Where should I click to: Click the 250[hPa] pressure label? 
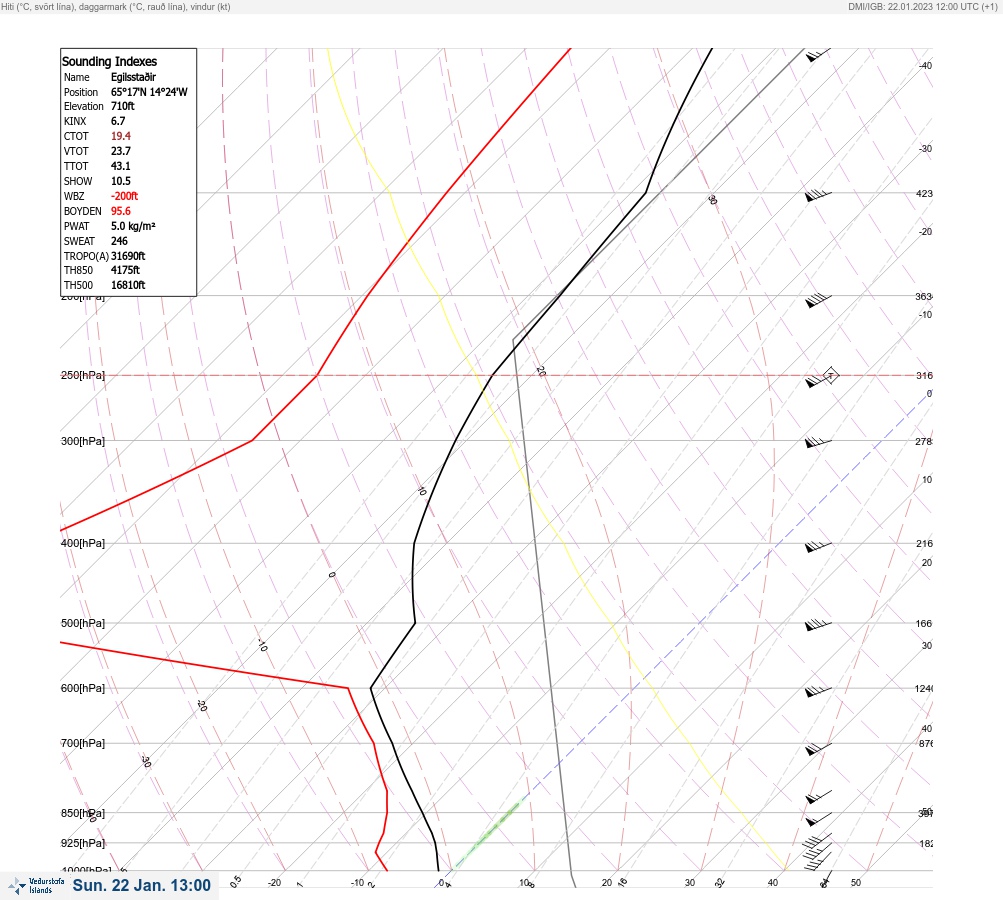click(x=83, y=375)
